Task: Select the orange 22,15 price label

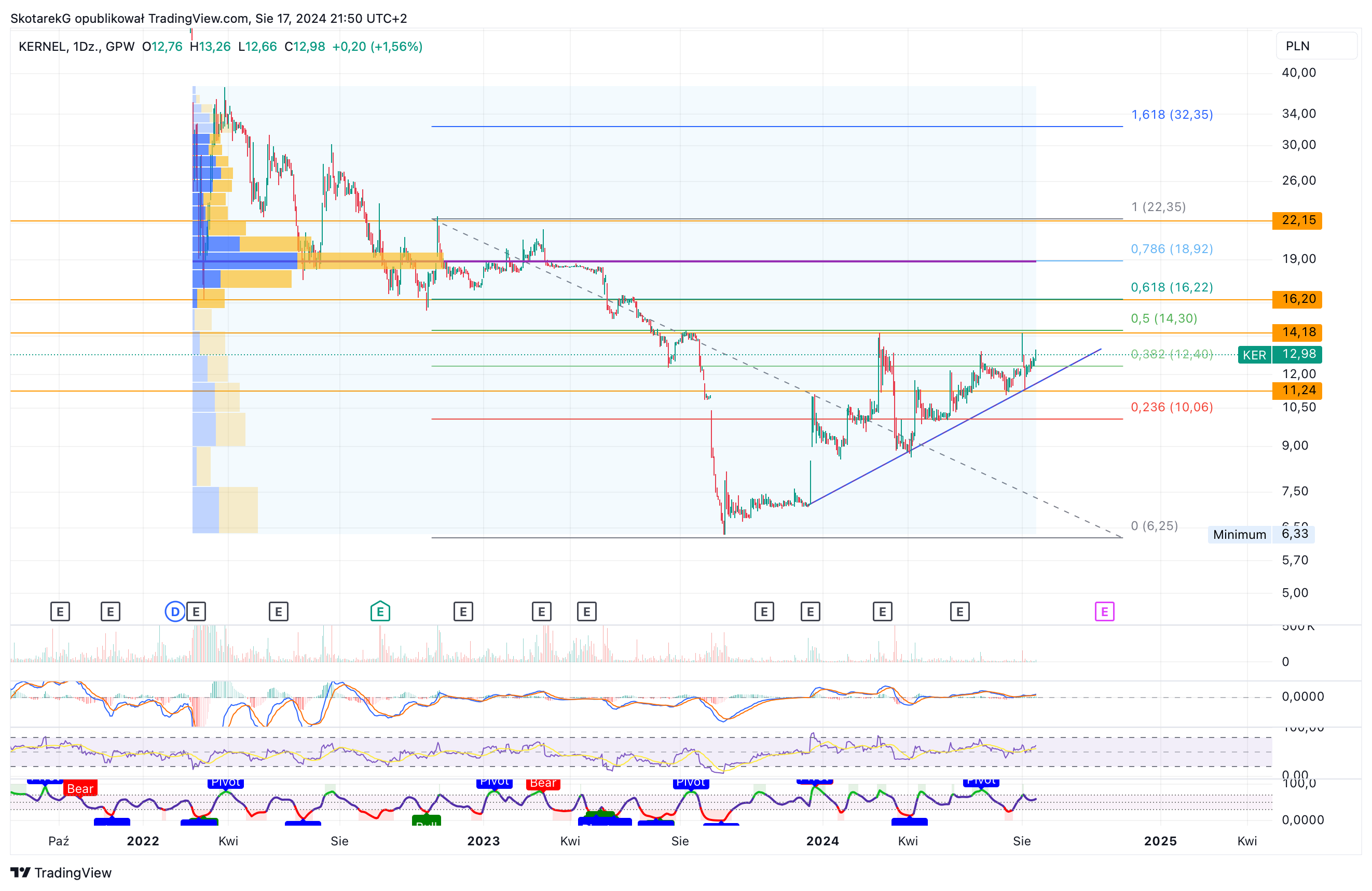Action: pyautogui.click(x=1297, y=220)
